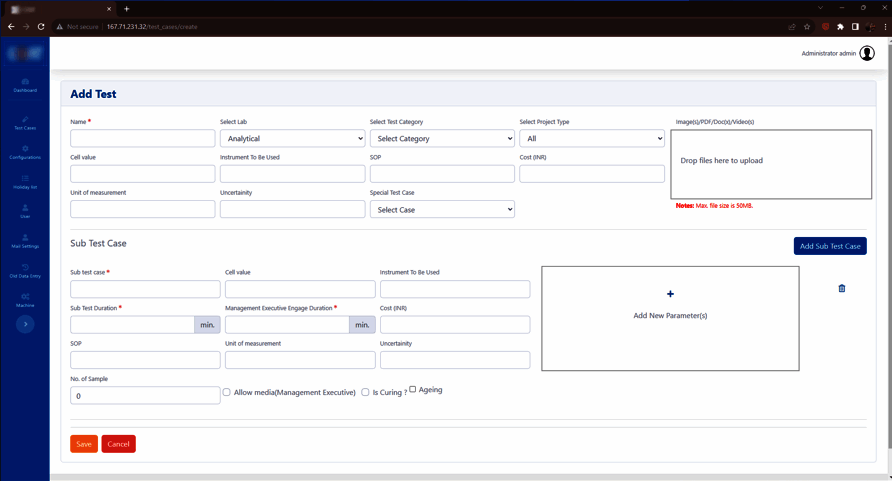
Task: Click the administrator profile avatar icon
Action: point(867,53)
